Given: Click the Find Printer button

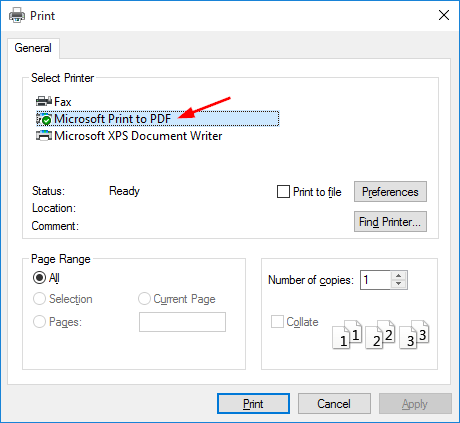Looking at the screenshot, I should click(390, 221).
